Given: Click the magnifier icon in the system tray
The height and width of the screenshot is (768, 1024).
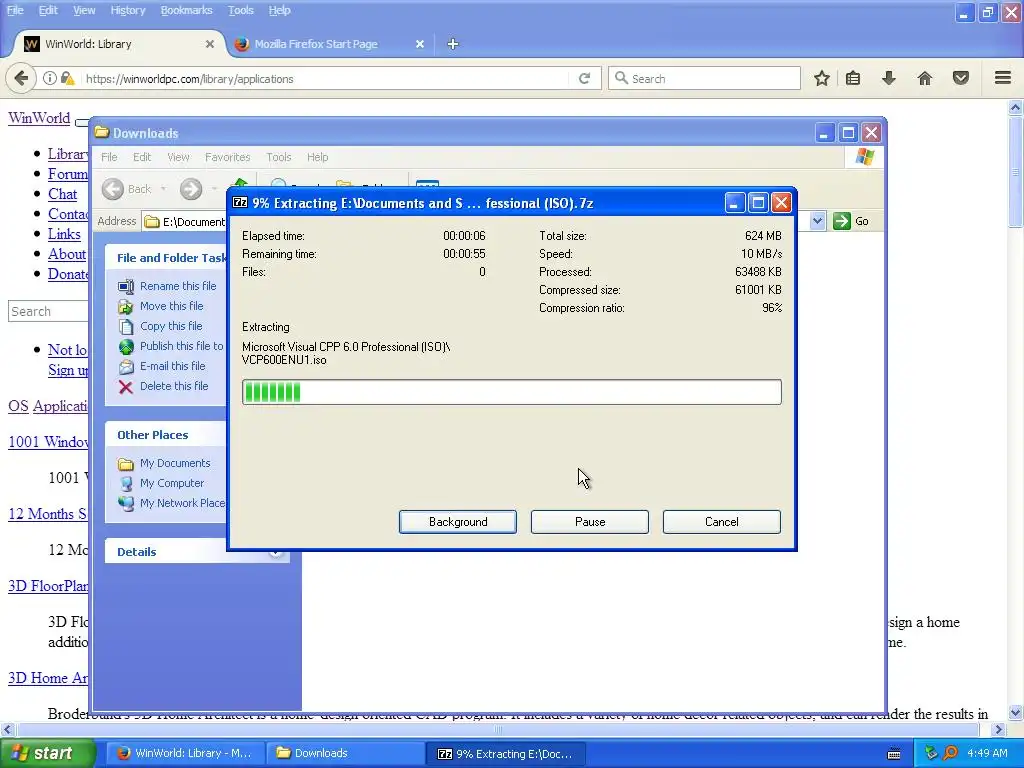Looking at the screenshot, I should click(x=950, y=753).
